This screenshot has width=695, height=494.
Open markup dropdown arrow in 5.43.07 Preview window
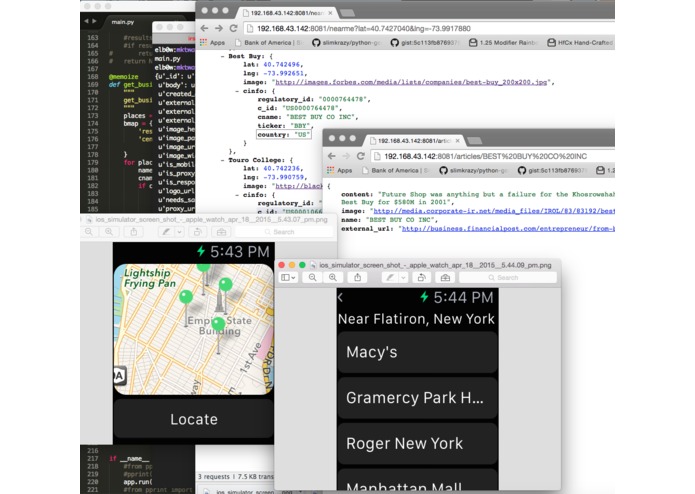179,232
